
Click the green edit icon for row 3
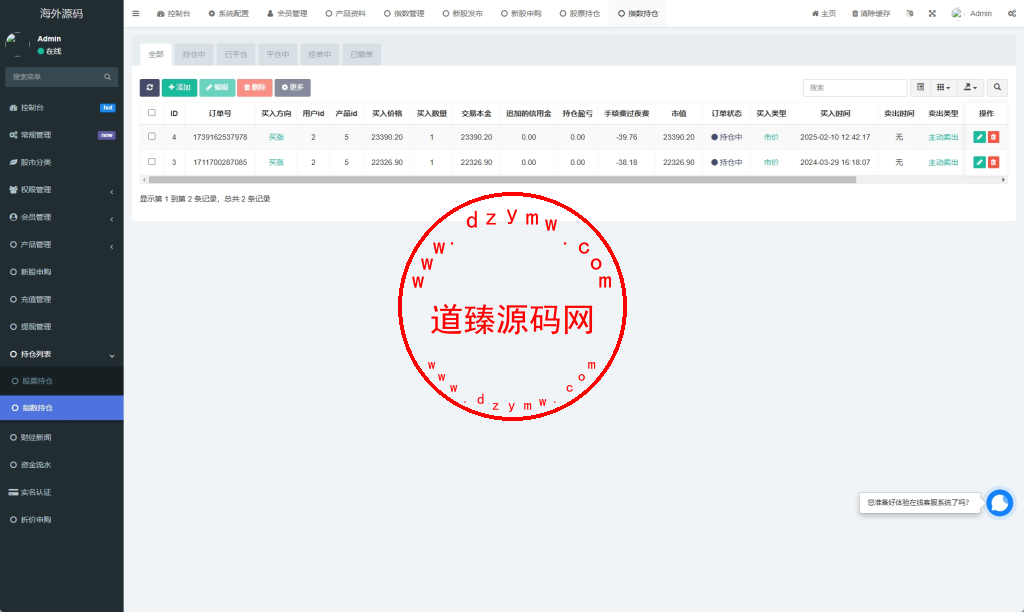click(x=979, y=162)
